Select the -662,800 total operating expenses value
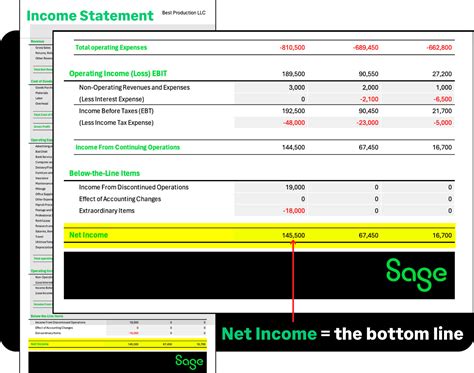 (439, 48)
